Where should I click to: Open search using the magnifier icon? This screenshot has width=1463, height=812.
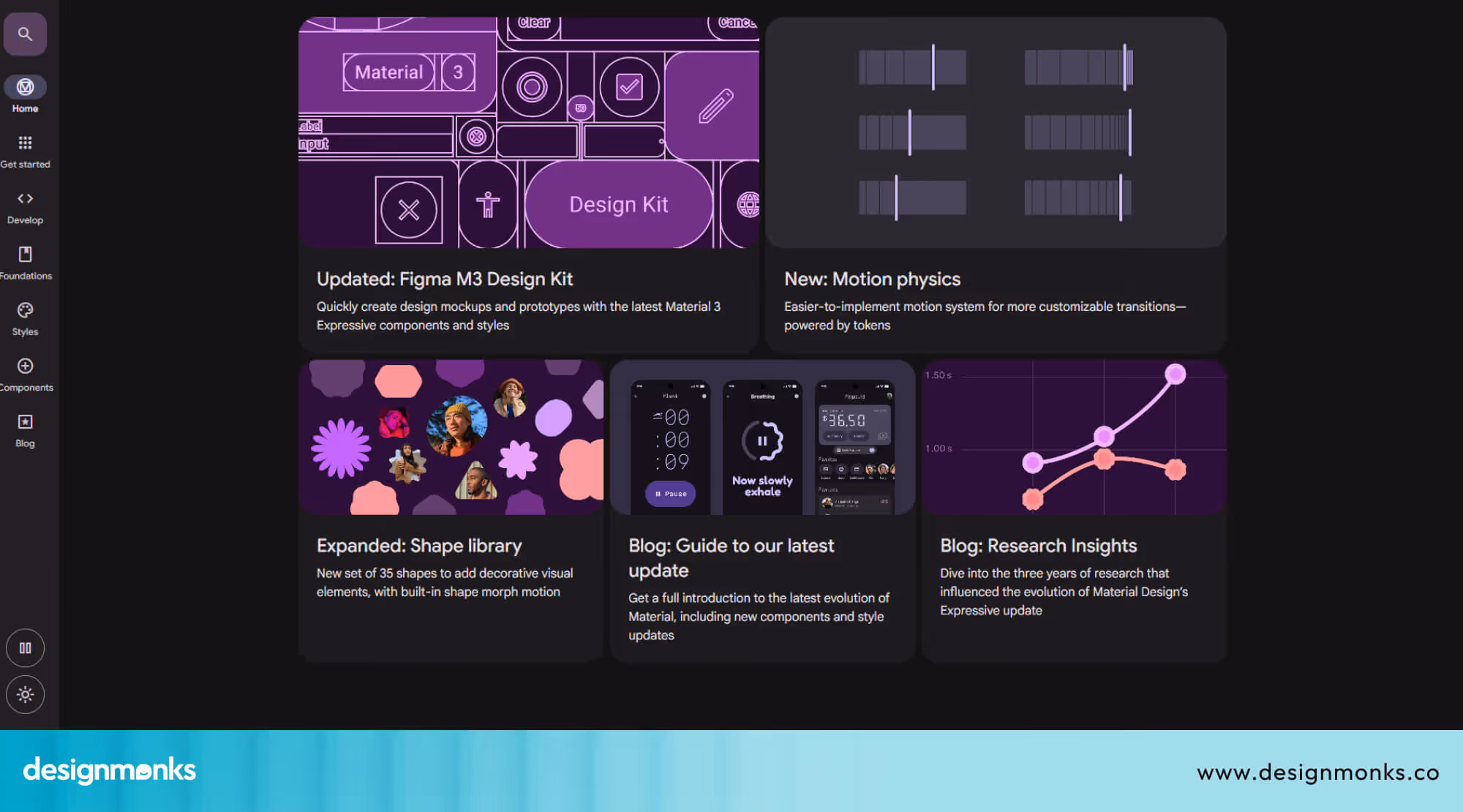point(25,34)
